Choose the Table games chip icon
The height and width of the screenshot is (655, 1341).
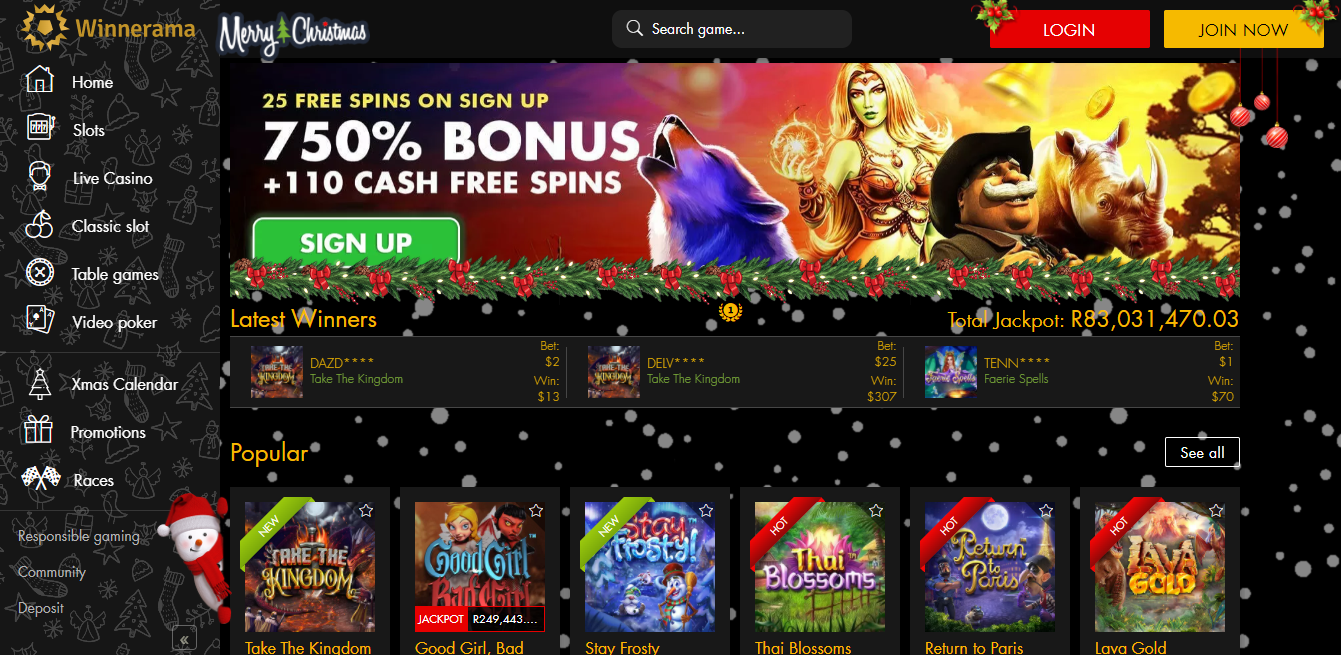pyautogui.click(x=39, y=274)
